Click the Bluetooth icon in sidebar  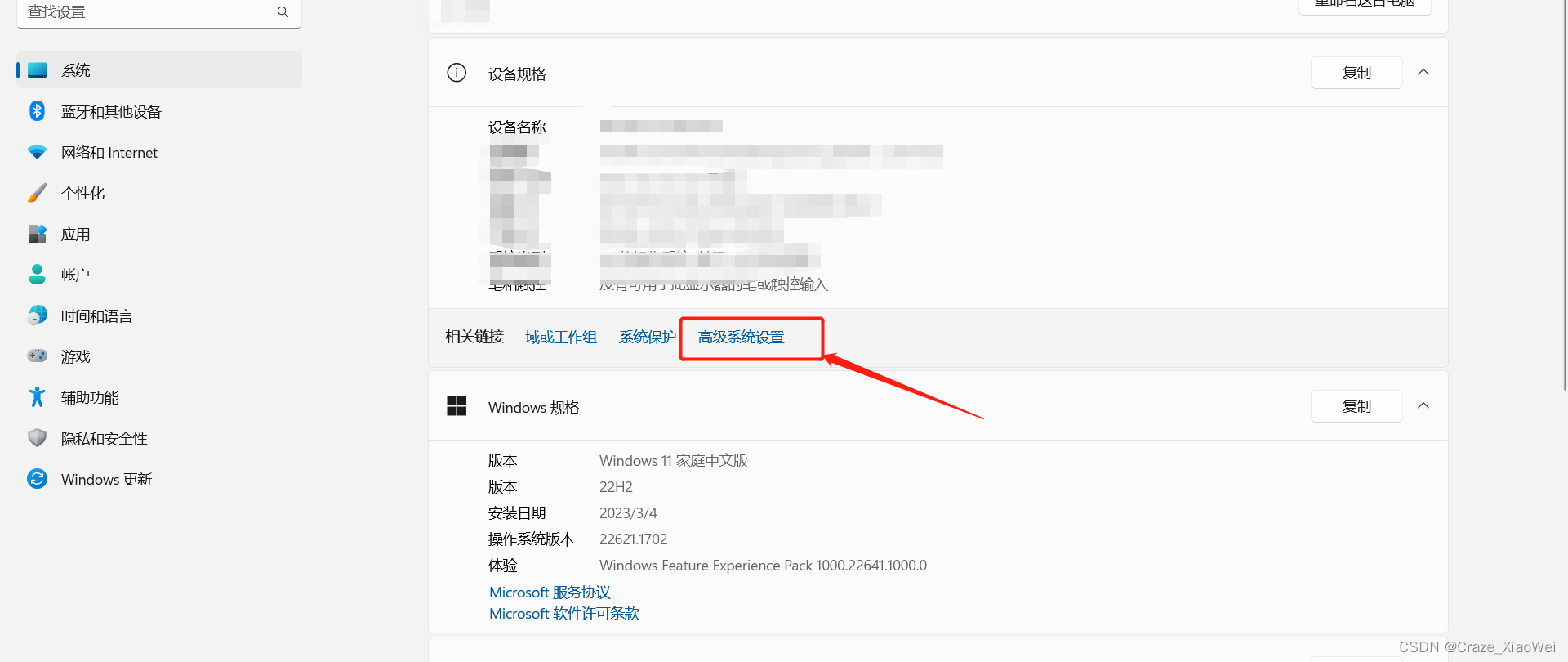37,111
